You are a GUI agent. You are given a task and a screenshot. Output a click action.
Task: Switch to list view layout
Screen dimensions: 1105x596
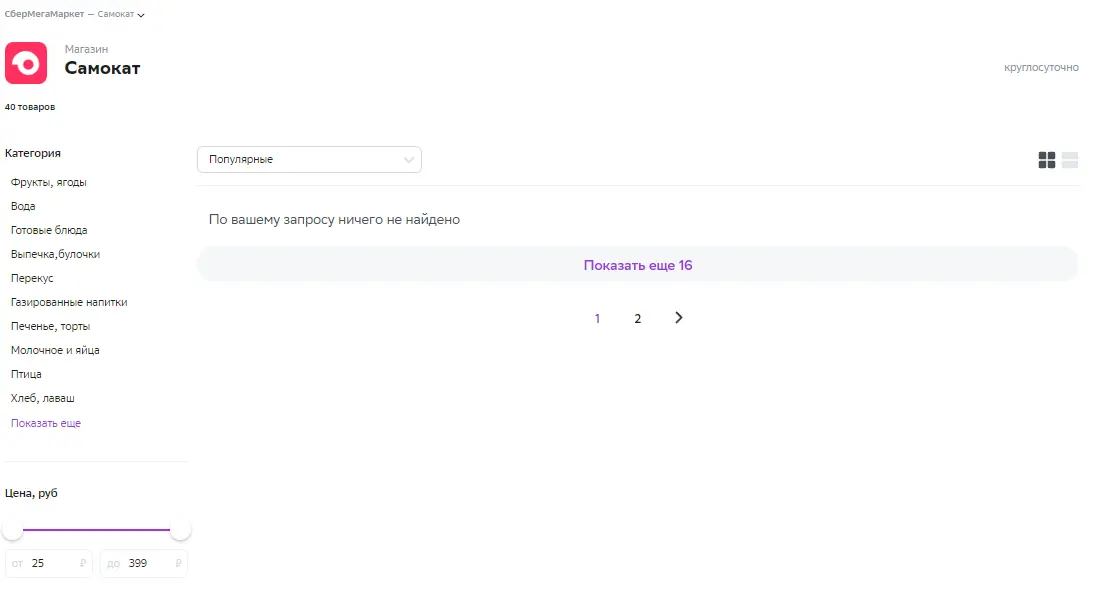pos(1070,160)
